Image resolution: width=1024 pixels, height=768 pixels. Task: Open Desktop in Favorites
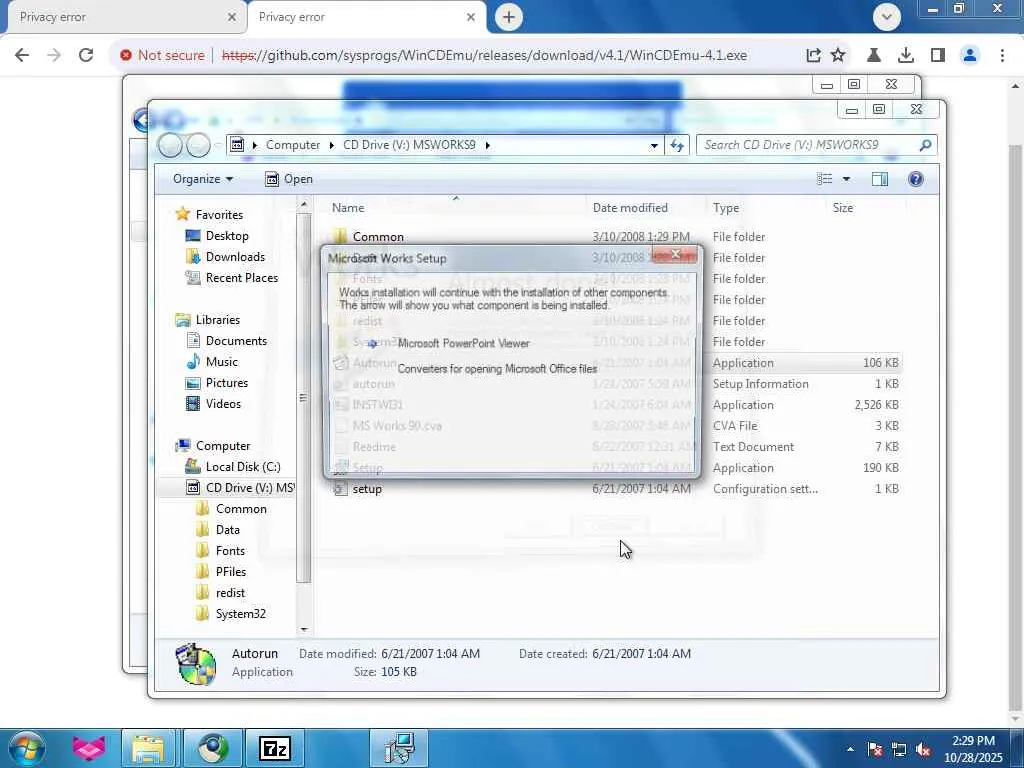[x=227, y=236]
